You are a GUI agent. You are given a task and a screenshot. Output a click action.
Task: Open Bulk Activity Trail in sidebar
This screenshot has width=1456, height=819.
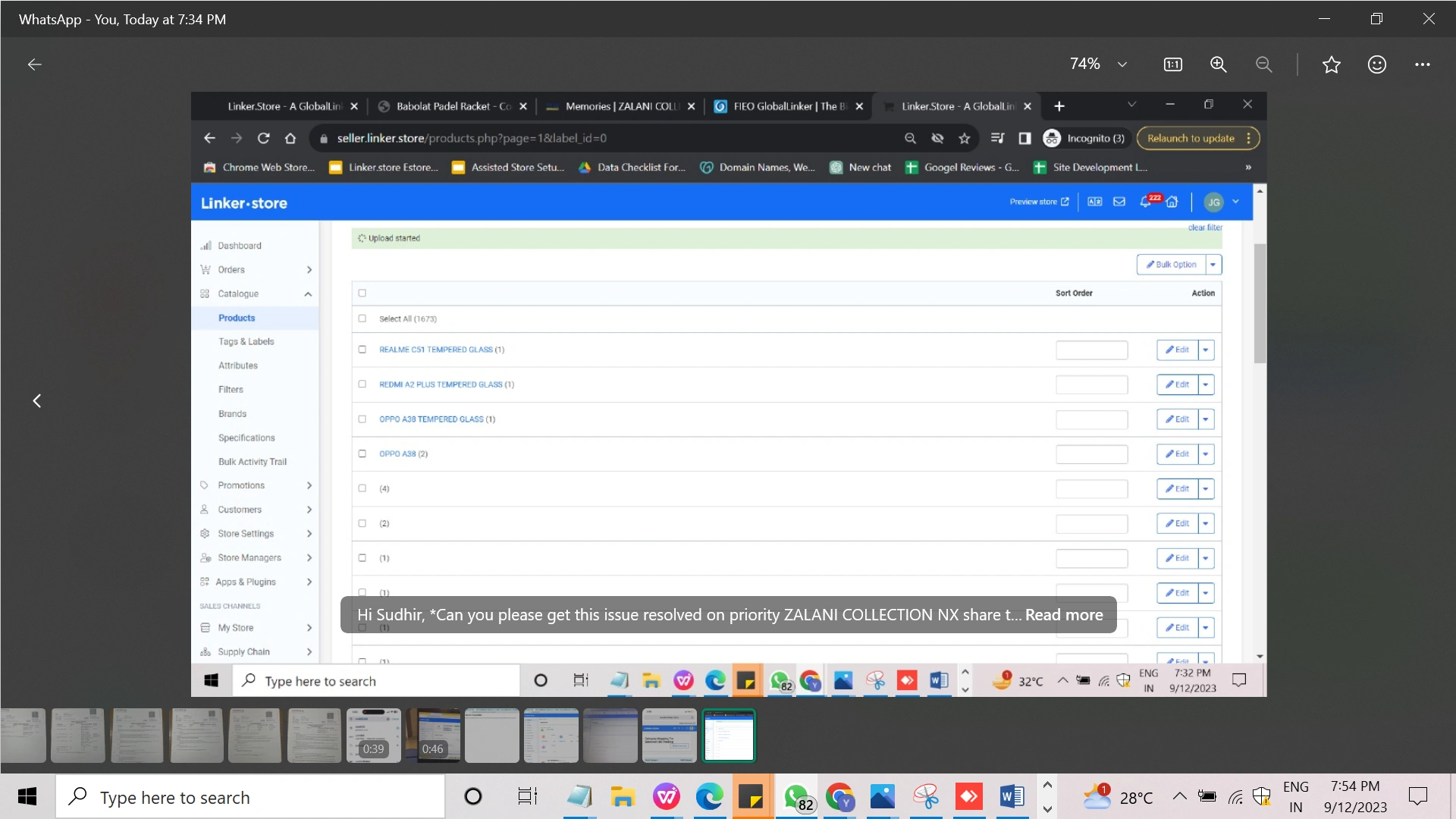pos(253,462)
